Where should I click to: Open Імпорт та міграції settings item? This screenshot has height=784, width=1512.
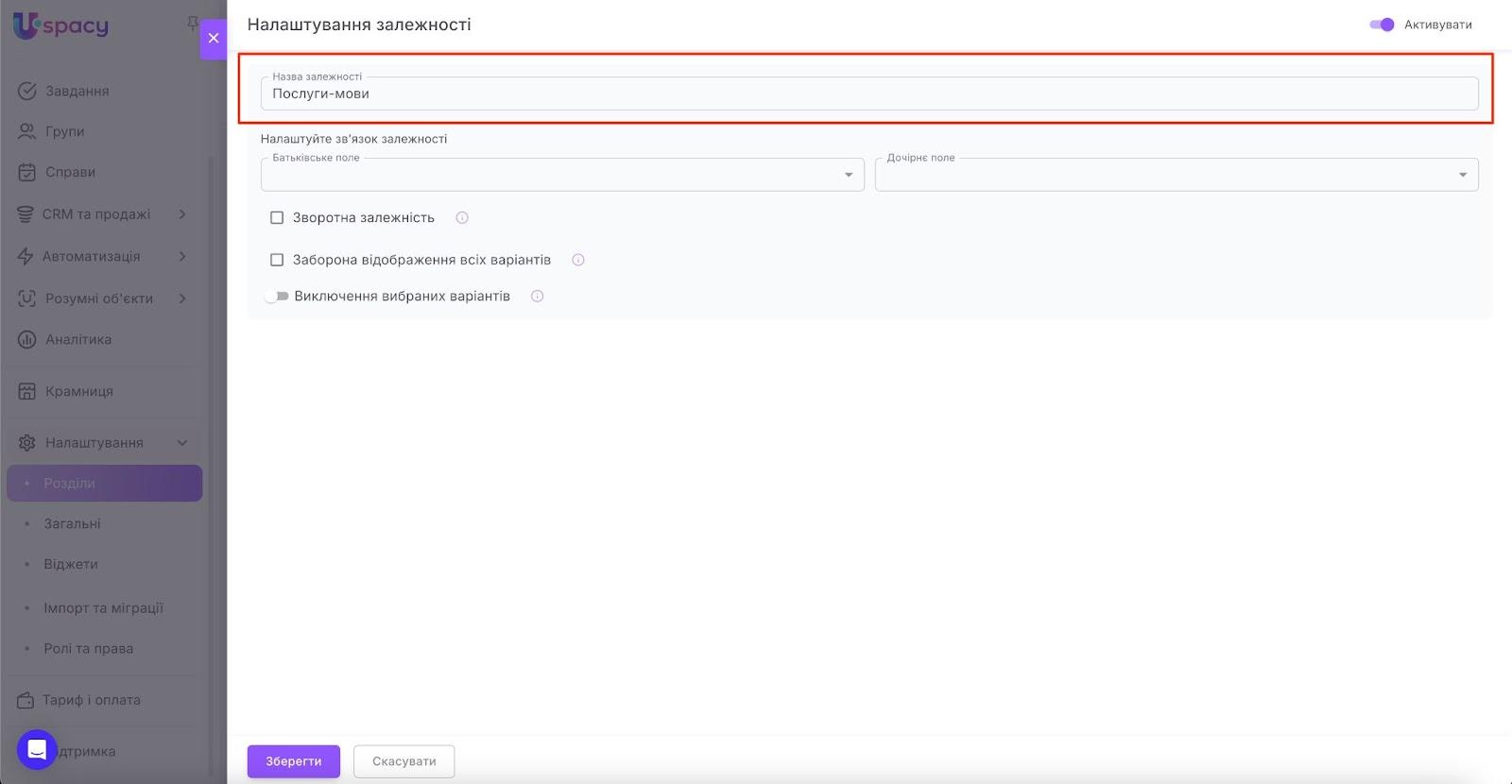pos(105,607)
